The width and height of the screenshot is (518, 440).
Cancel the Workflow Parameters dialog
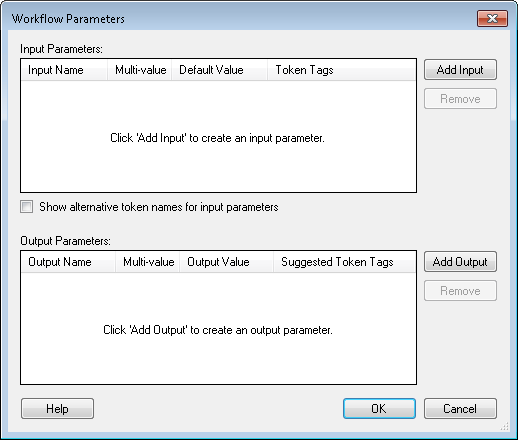pyautogui.click(x=460, y=409)
